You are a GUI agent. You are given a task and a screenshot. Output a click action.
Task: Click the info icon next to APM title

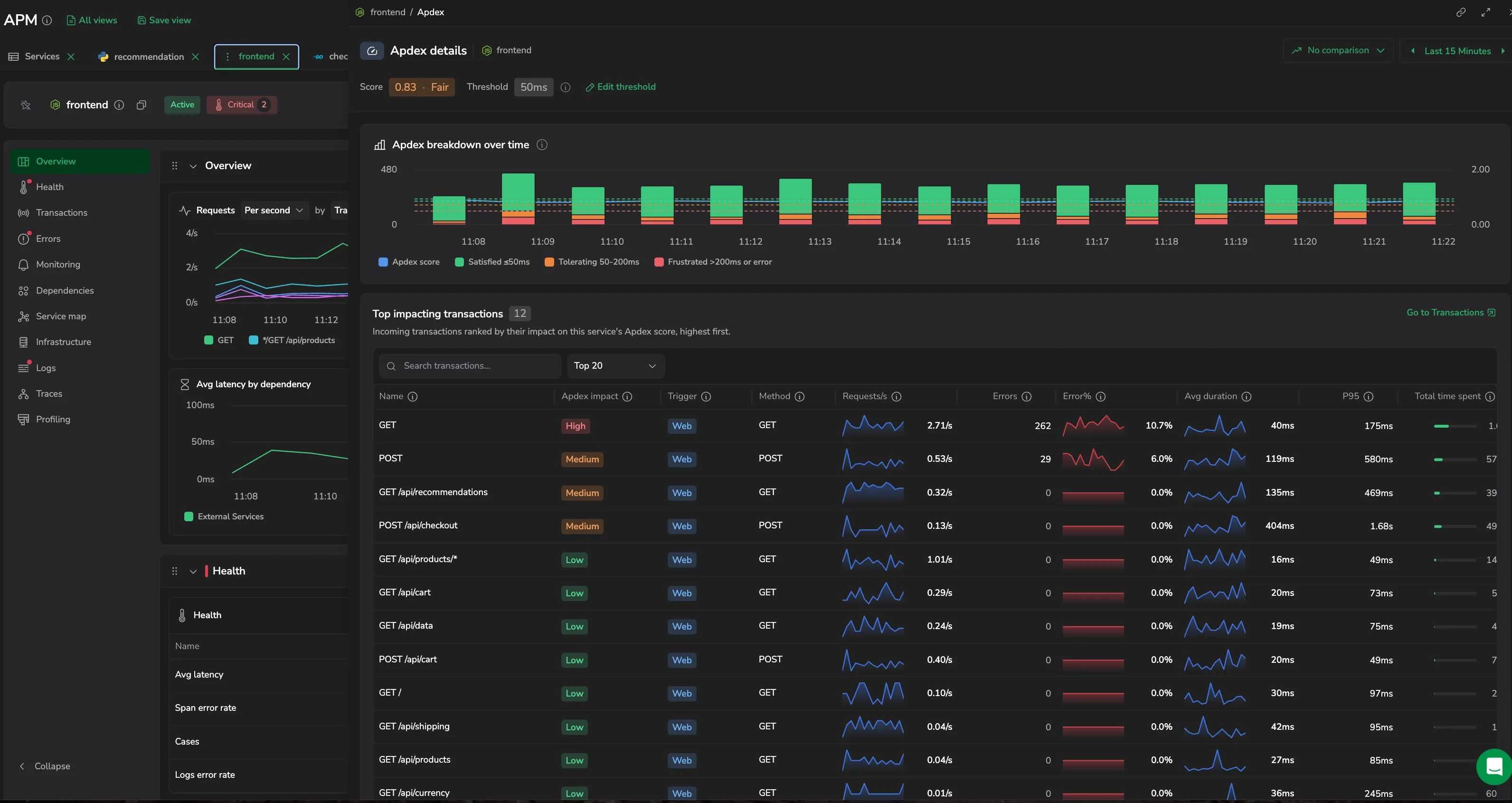(47, 20)
